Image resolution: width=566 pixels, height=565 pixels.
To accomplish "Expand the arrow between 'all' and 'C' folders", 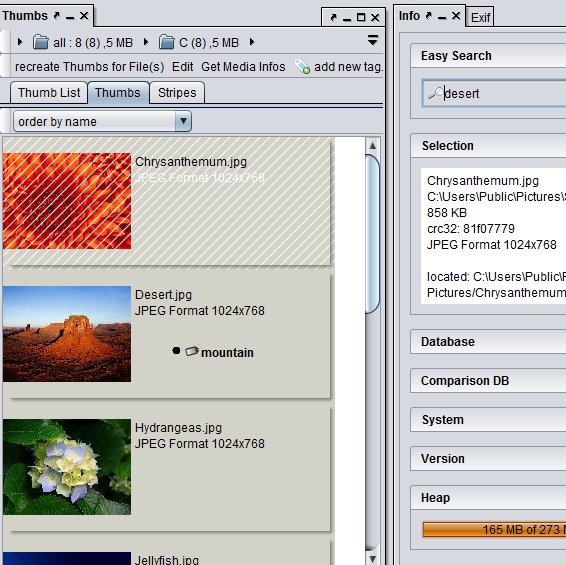I will (x=146, y=42).
